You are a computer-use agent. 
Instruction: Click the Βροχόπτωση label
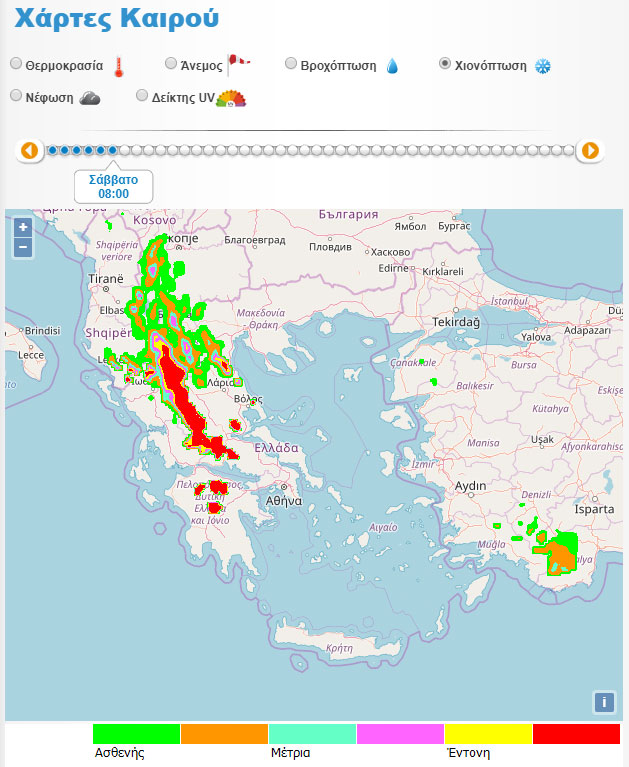(x=338, y=66)
